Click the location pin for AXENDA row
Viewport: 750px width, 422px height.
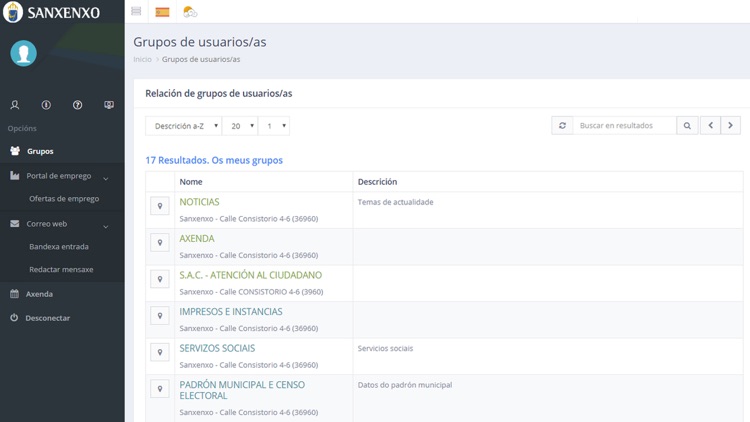coord(160,243)
